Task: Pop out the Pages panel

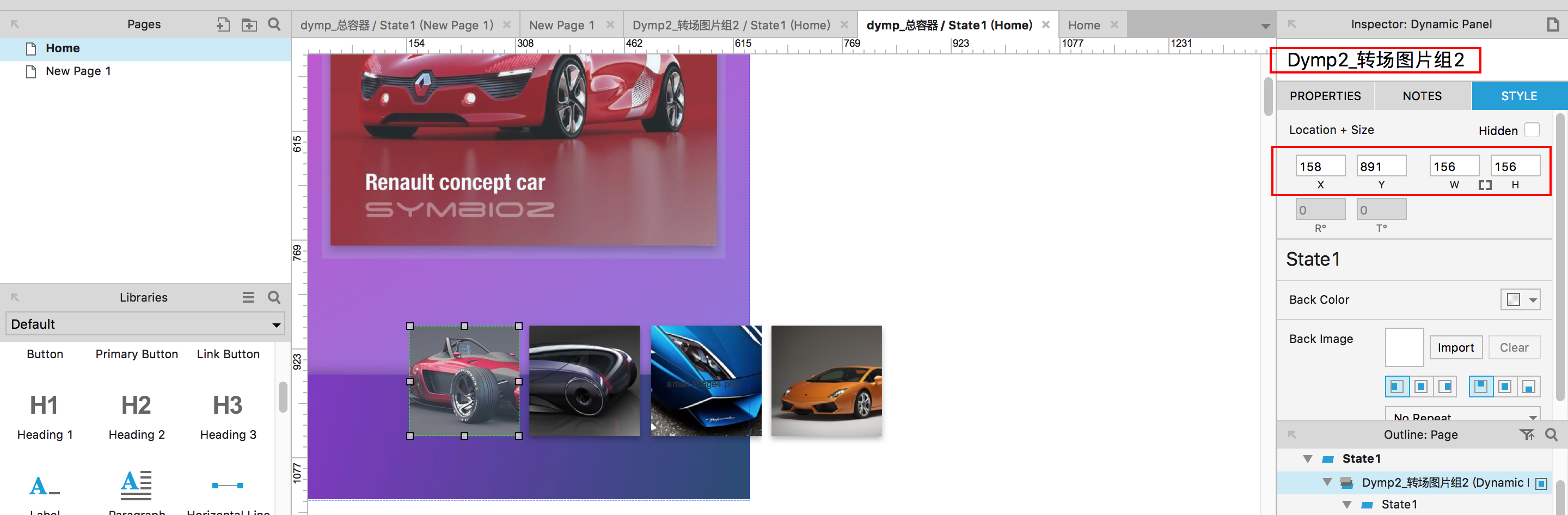Action: coord(15,24)
